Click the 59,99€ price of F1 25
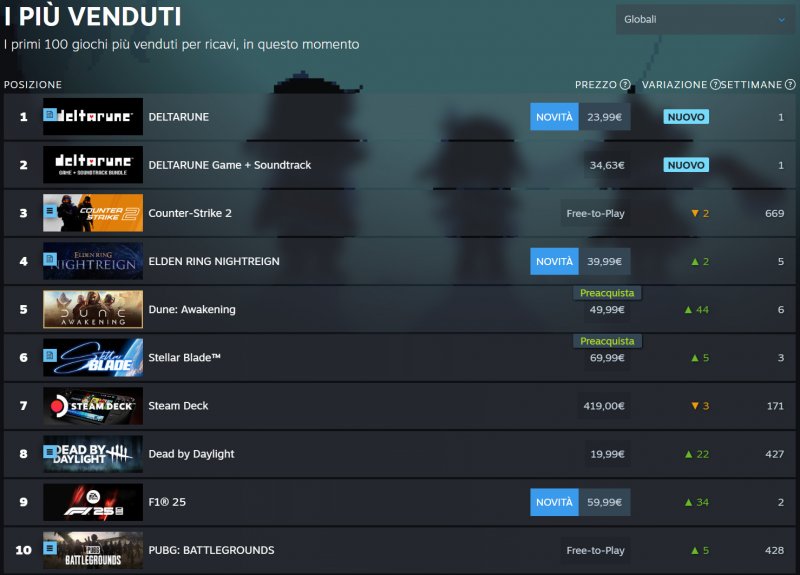800x575 pixels. [605, 502]
